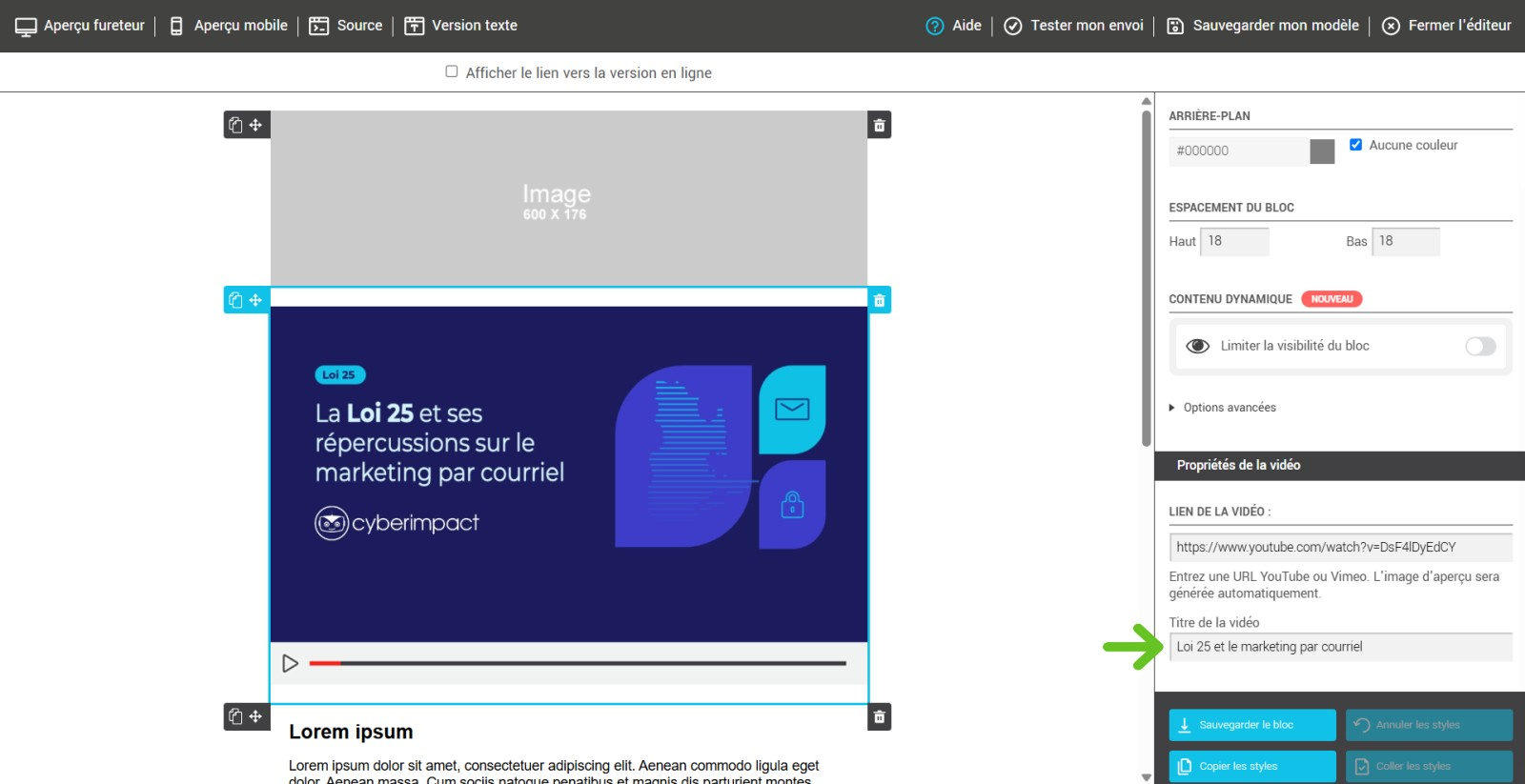This screenshot has height=784, width=1525.
Task: Open the background color swatch
Action: (1321, 151)
